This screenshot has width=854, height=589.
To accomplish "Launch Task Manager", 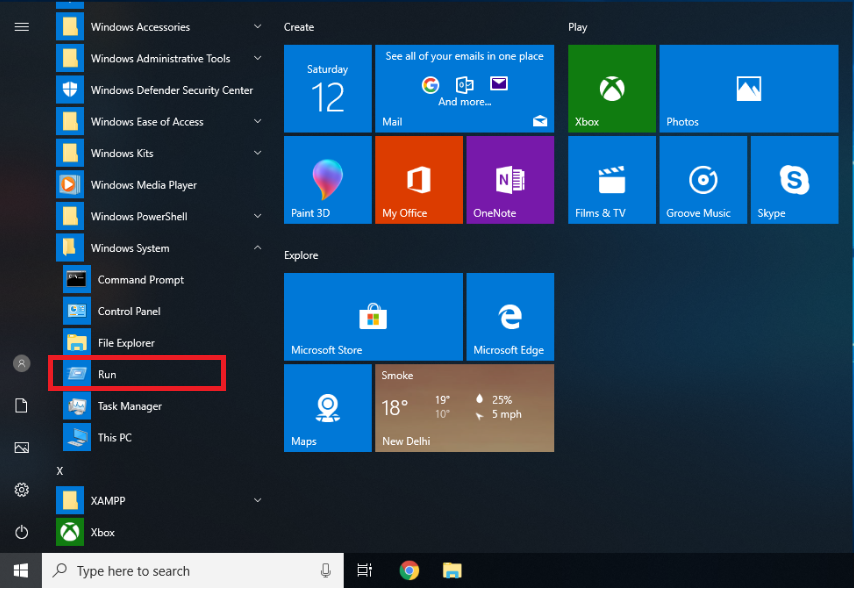I will point(159,406).
